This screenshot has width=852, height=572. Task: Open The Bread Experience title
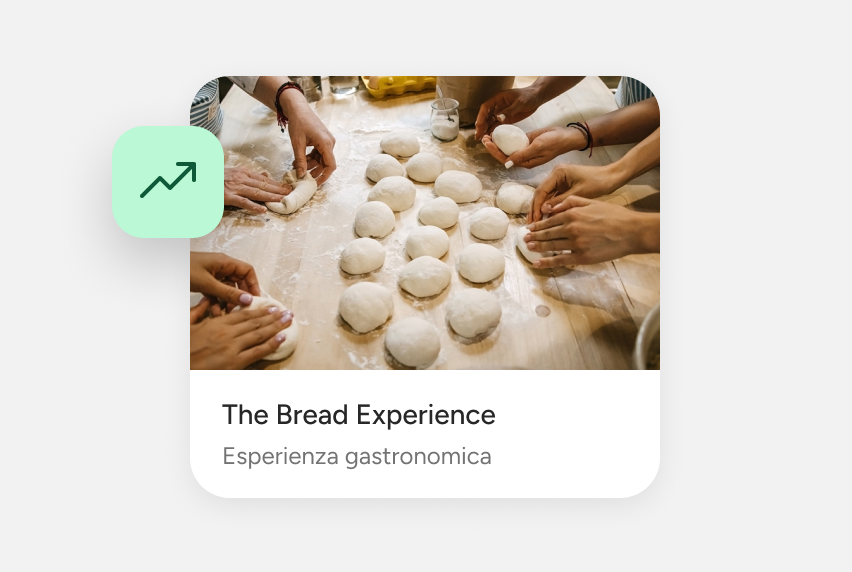(359, 415)
